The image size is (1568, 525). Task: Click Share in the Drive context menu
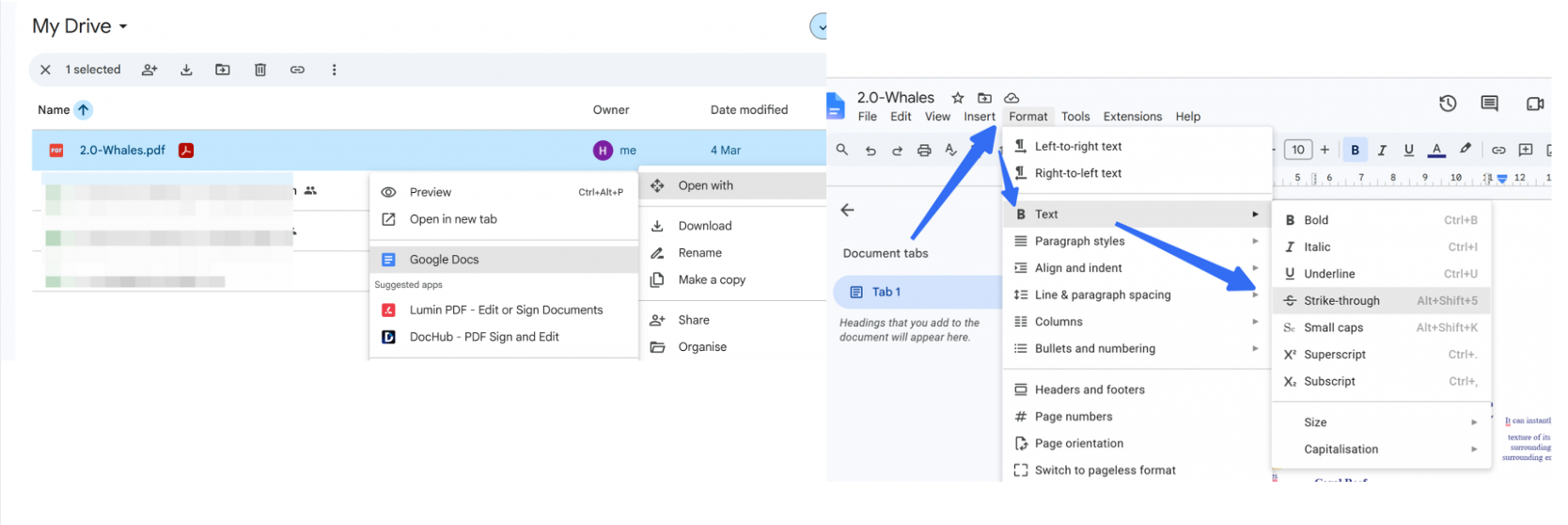732,320
